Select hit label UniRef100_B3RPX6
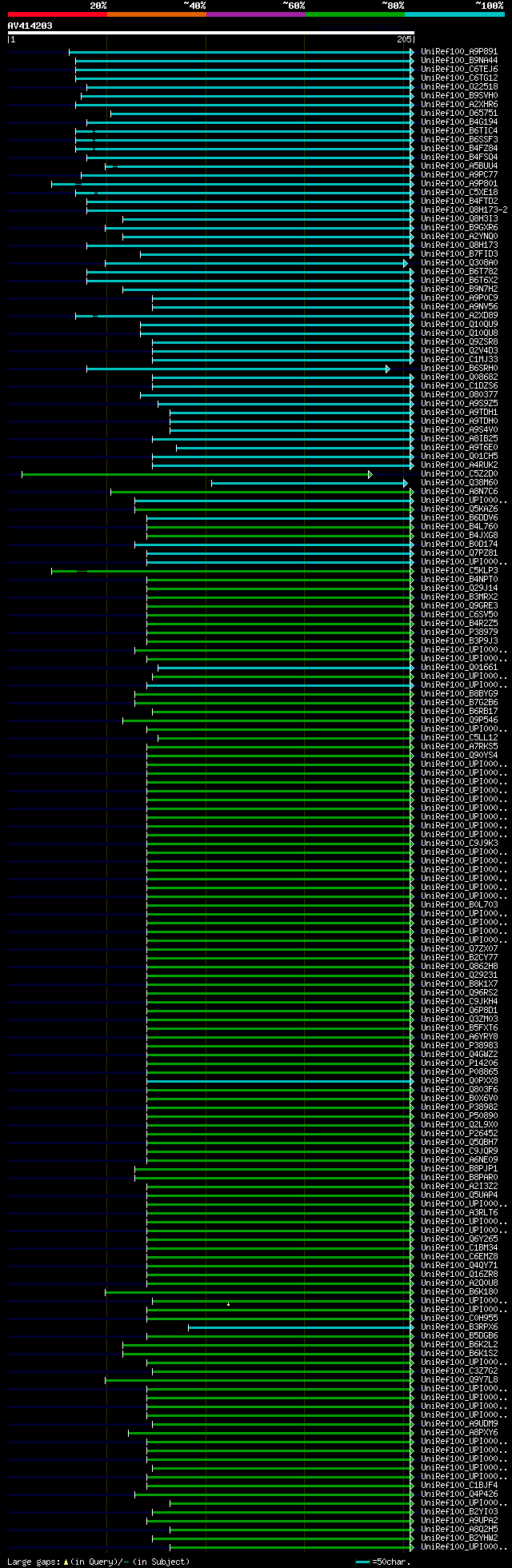The height and width of the screenshot is (1568, 512). pyautogui.click(x=459, y=1327)
